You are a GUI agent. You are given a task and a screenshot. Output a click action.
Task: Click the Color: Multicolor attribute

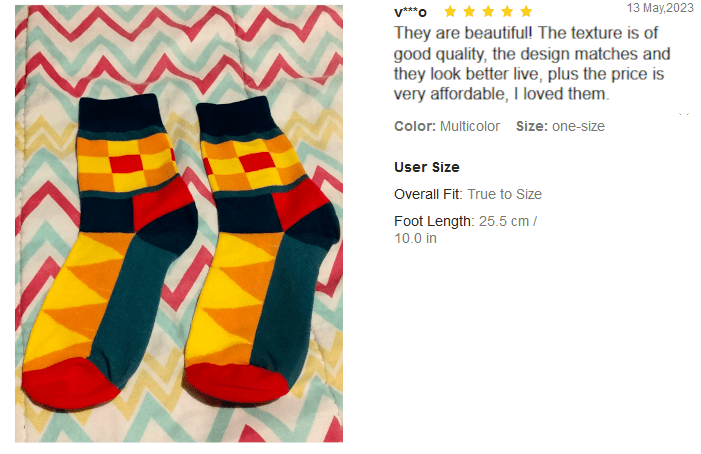(447, 127)
